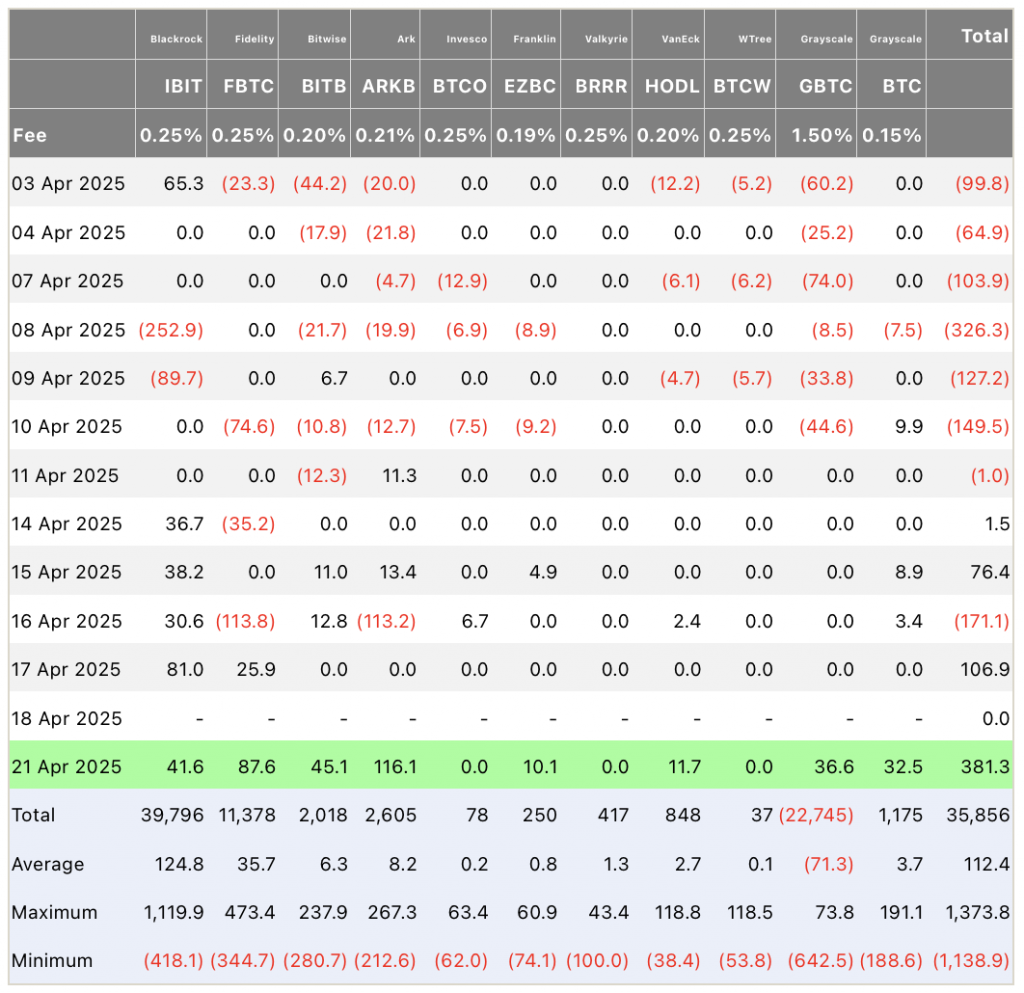Click the 116.1 ARKB inflow on 21 Apr

pos(394,766)
